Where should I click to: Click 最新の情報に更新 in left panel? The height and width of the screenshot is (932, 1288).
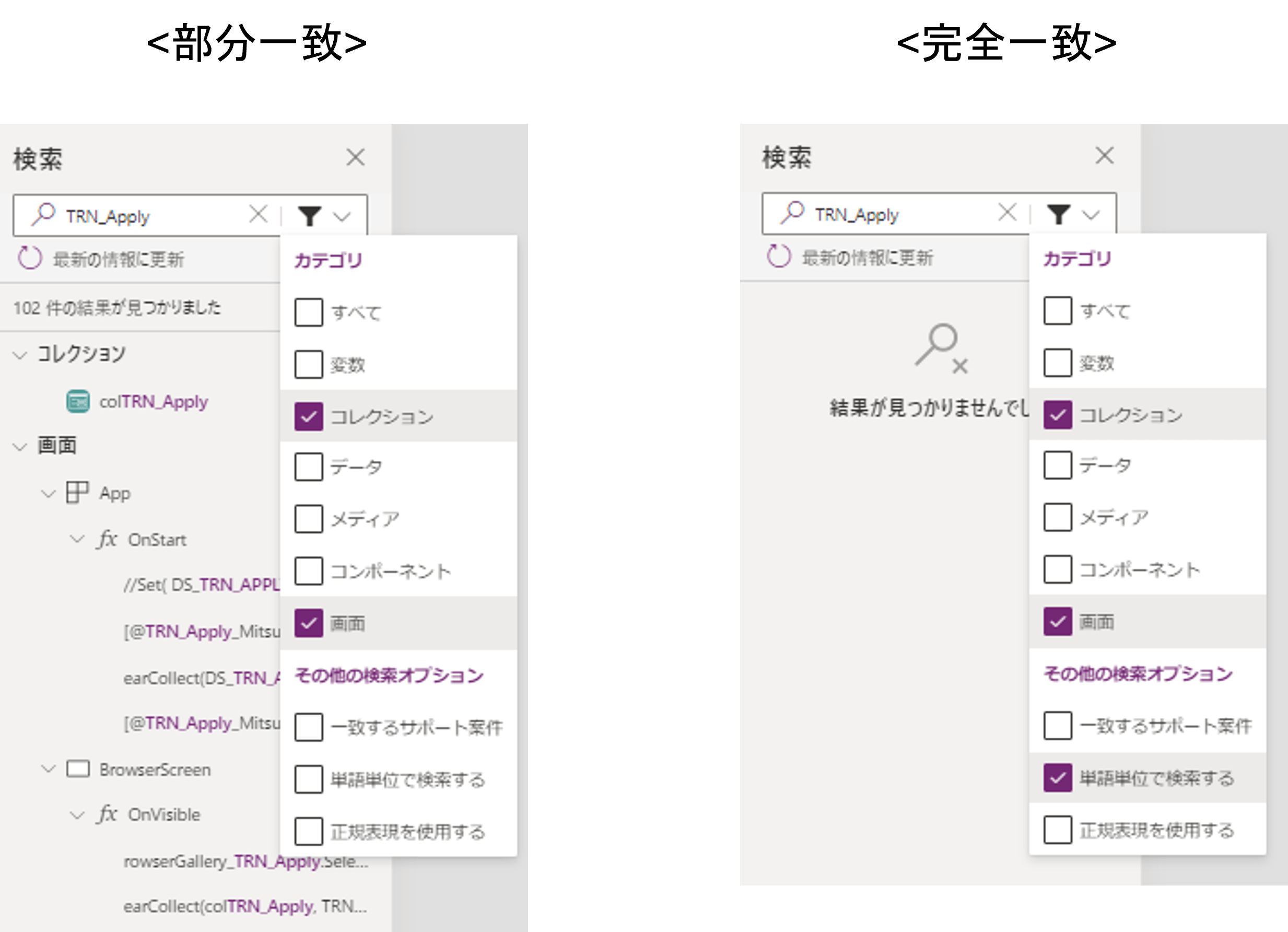tap(118, 260)
